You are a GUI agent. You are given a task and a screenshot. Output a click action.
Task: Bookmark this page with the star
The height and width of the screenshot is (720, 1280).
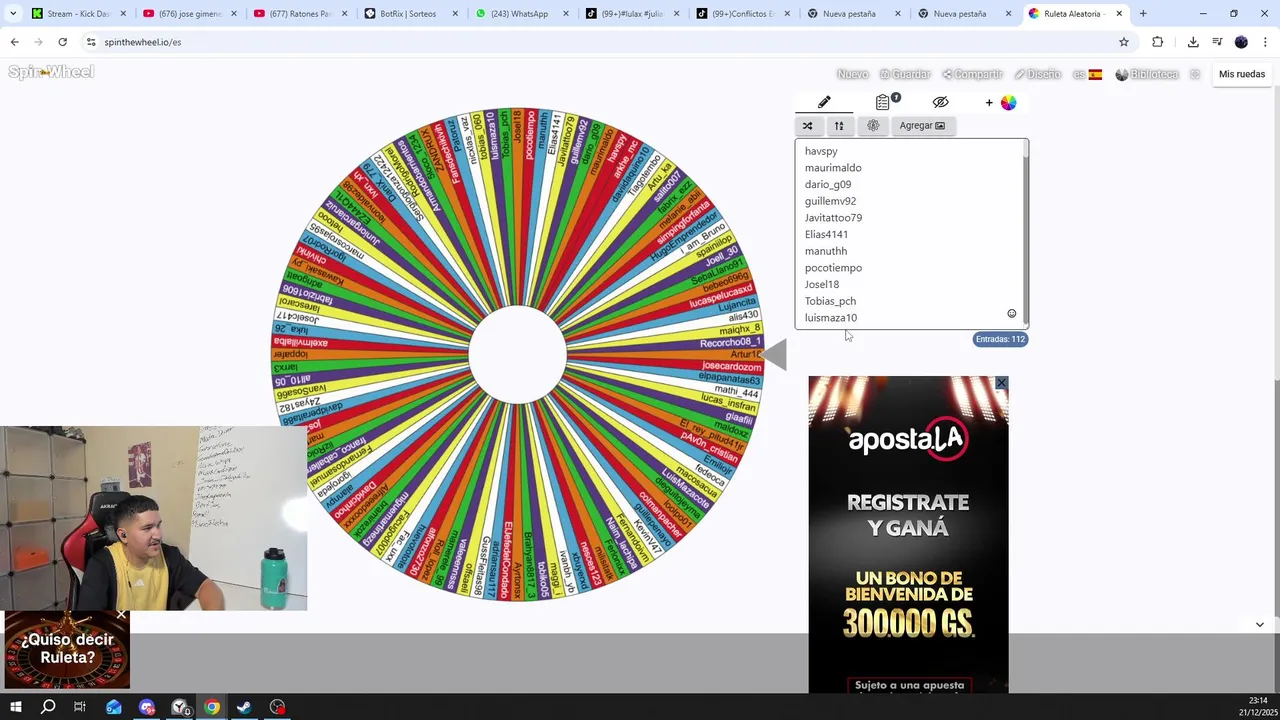point(1124,42)
